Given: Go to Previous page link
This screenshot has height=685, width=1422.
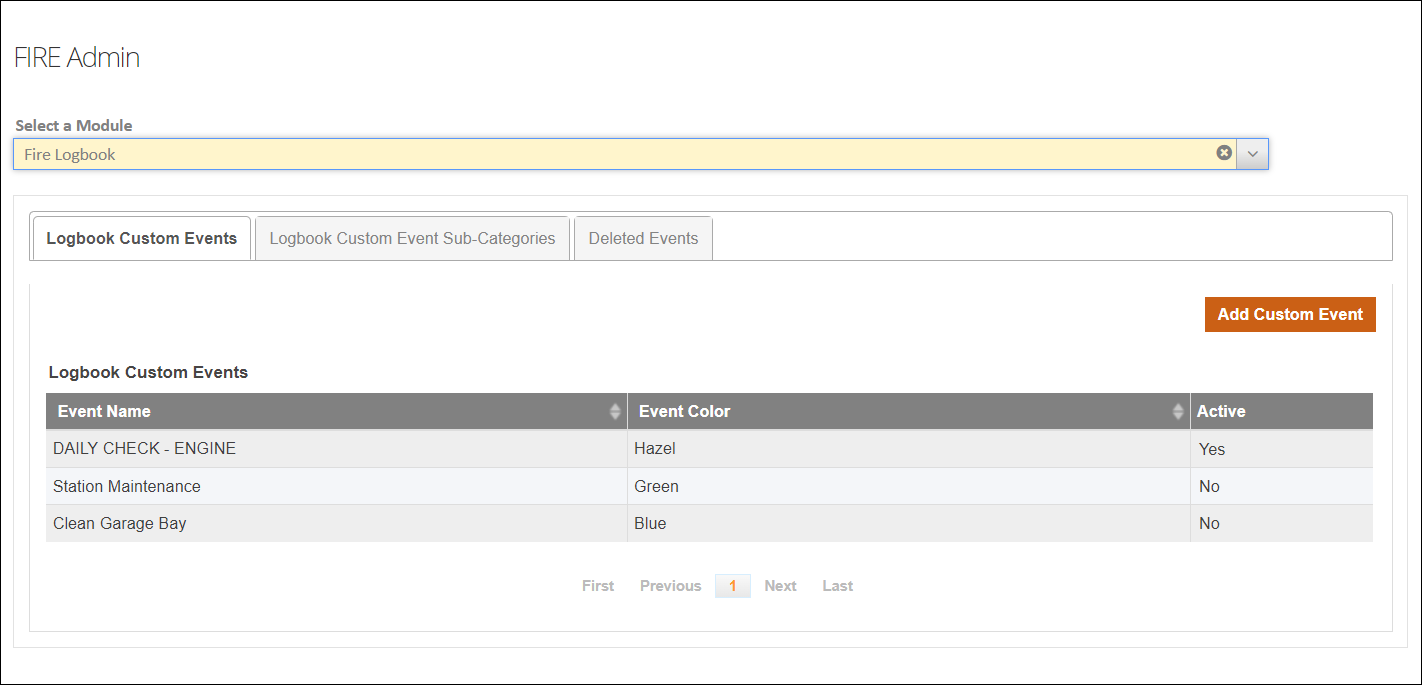Looking at the screenshot, I should [x=670, y=586].
